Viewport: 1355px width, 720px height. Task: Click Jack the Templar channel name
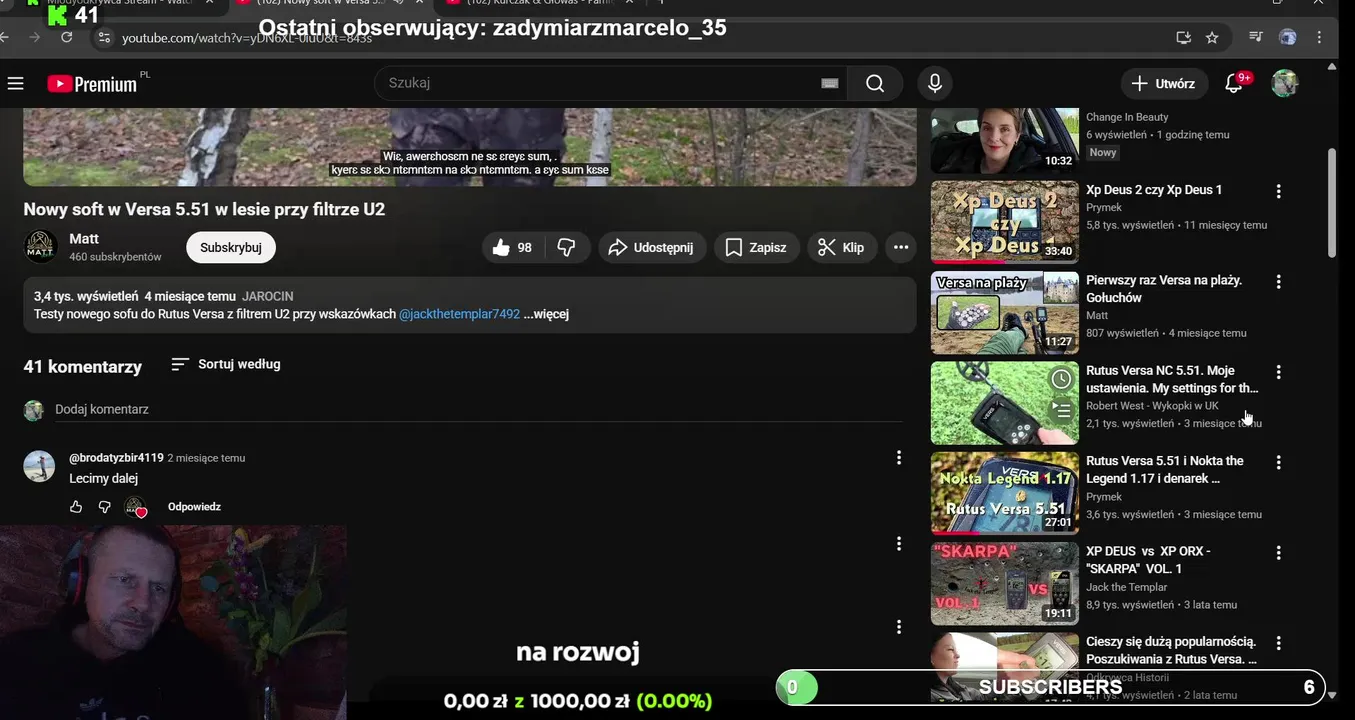pyautogui.click(x=1126, y=587)
